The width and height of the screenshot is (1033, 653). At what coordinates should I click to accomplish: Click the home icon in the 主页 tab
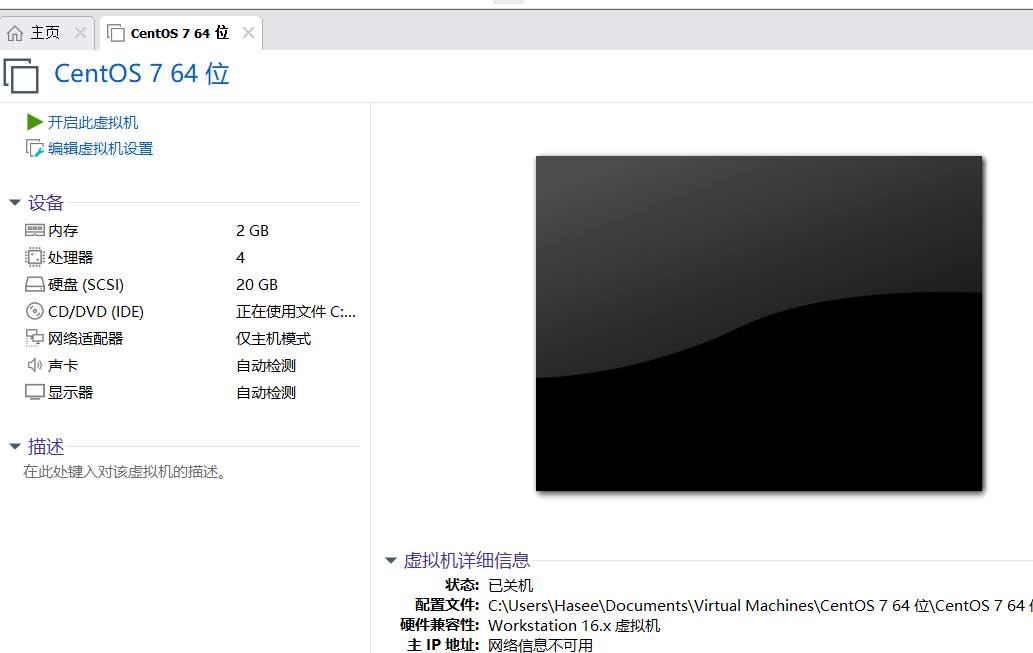tap(15, 33)
